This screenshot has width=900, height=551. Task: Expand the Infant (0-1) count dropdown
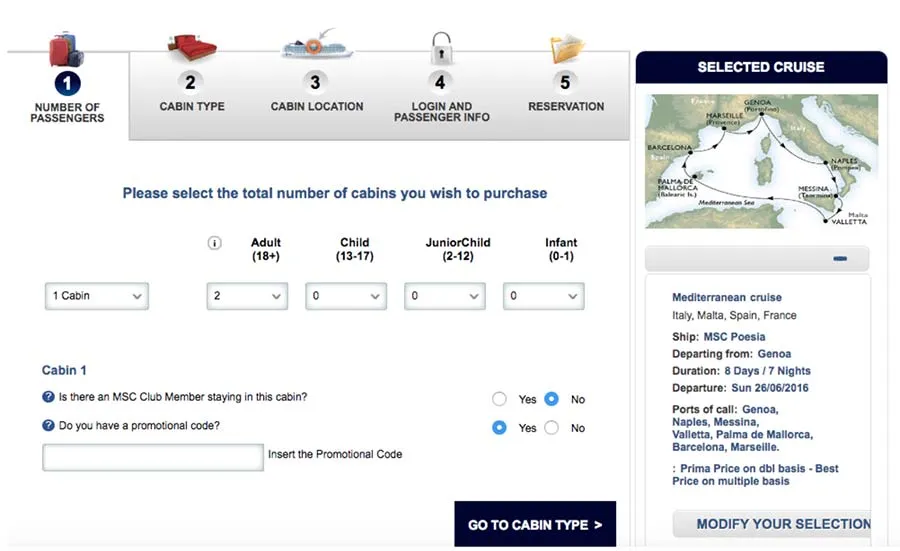543,296
